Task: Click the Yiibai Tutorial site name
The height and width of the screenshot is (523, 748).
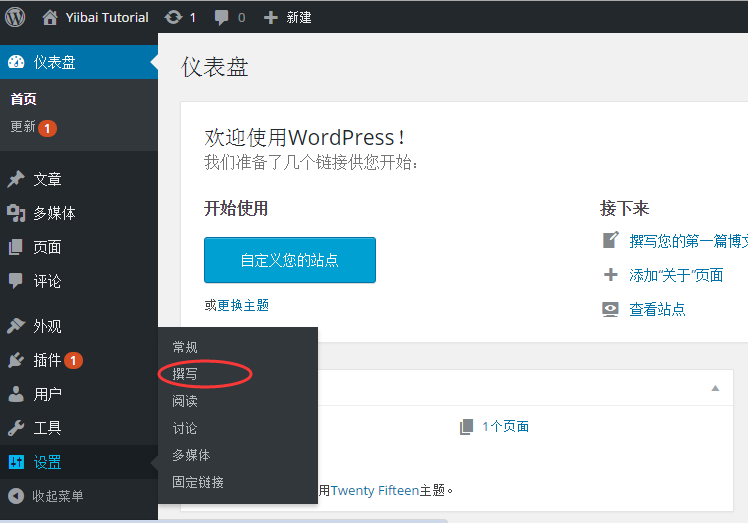Action: tap(107, 18)
